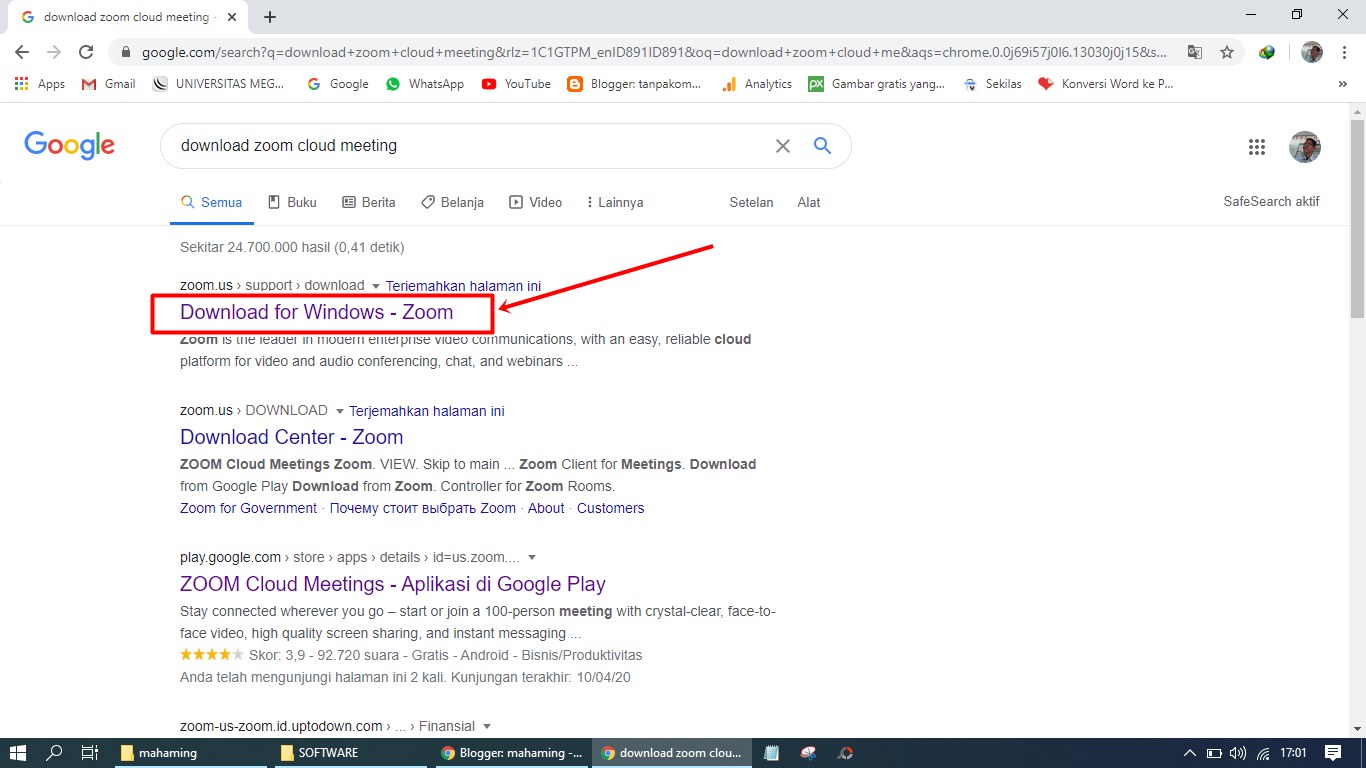The height and width of the screenshot is (768, 1366).
Task: Open the IDM extension icon
Action: tap(1266, 51)
